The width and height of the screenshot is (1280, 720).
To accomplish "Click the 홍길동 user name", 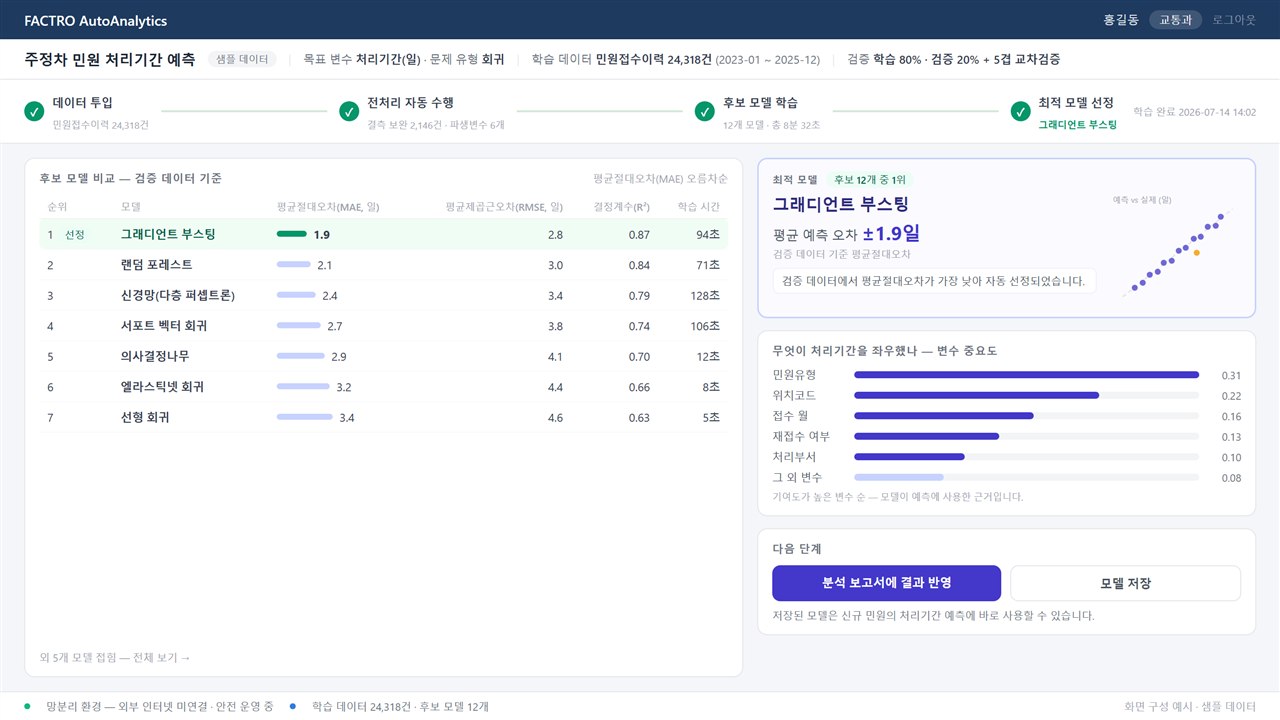I will click(x=1121, y=20).
